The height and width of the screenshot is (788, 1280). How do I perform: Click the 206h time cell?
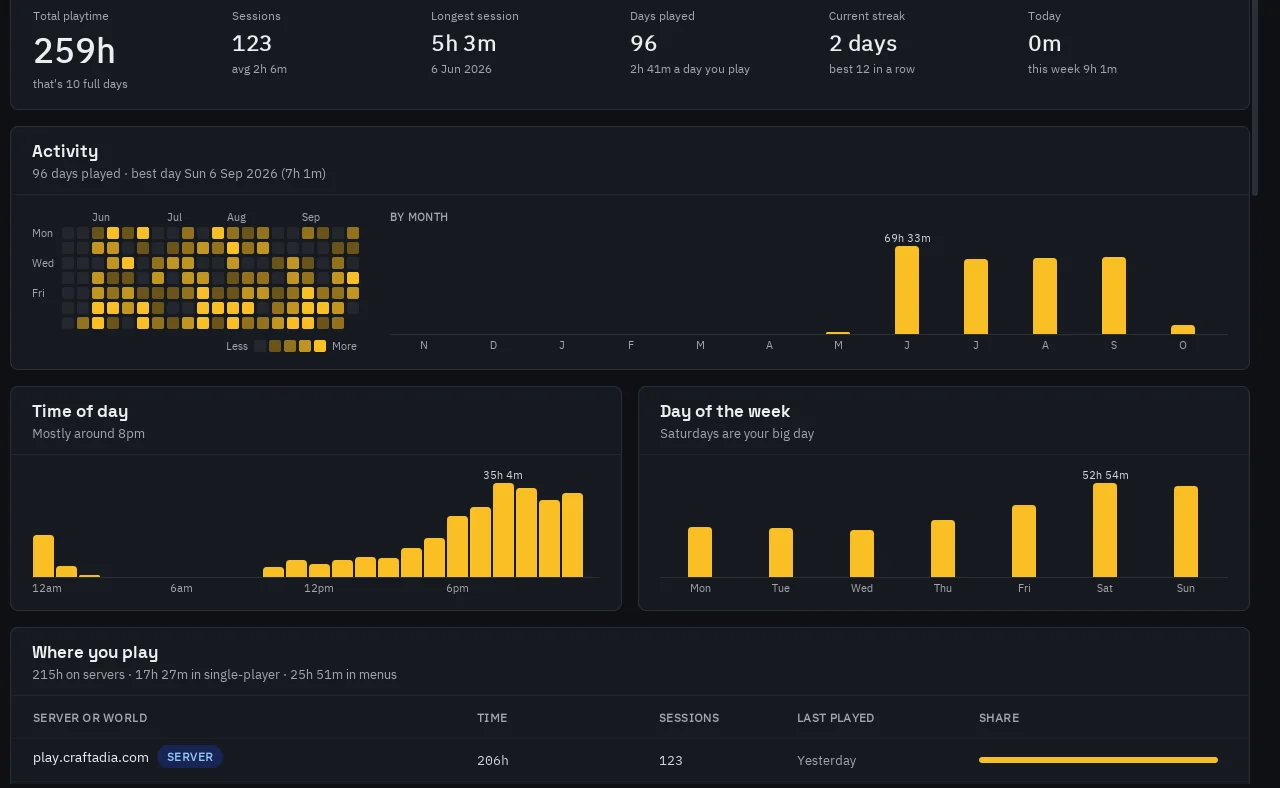[x=493, y=760]
